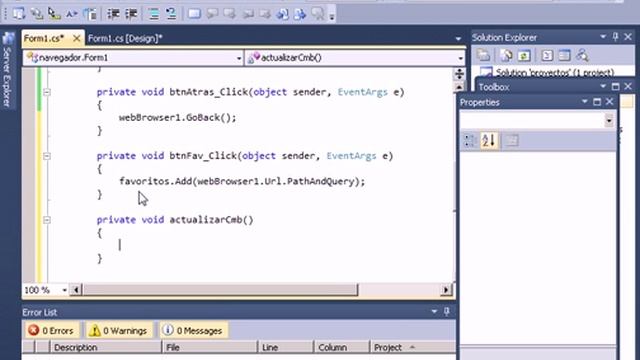Decrease line indent using toolbar icon
This screenshot has height=360, width=640.
pyautogui.click(x=113, y=14)
